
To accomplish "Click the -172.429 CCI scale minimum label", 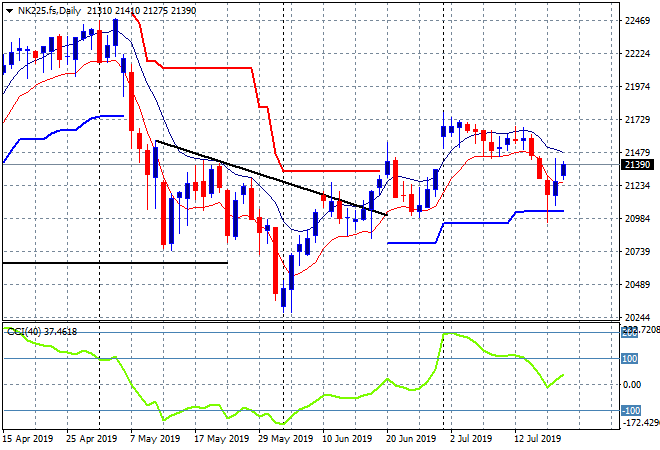I will 641,422.
